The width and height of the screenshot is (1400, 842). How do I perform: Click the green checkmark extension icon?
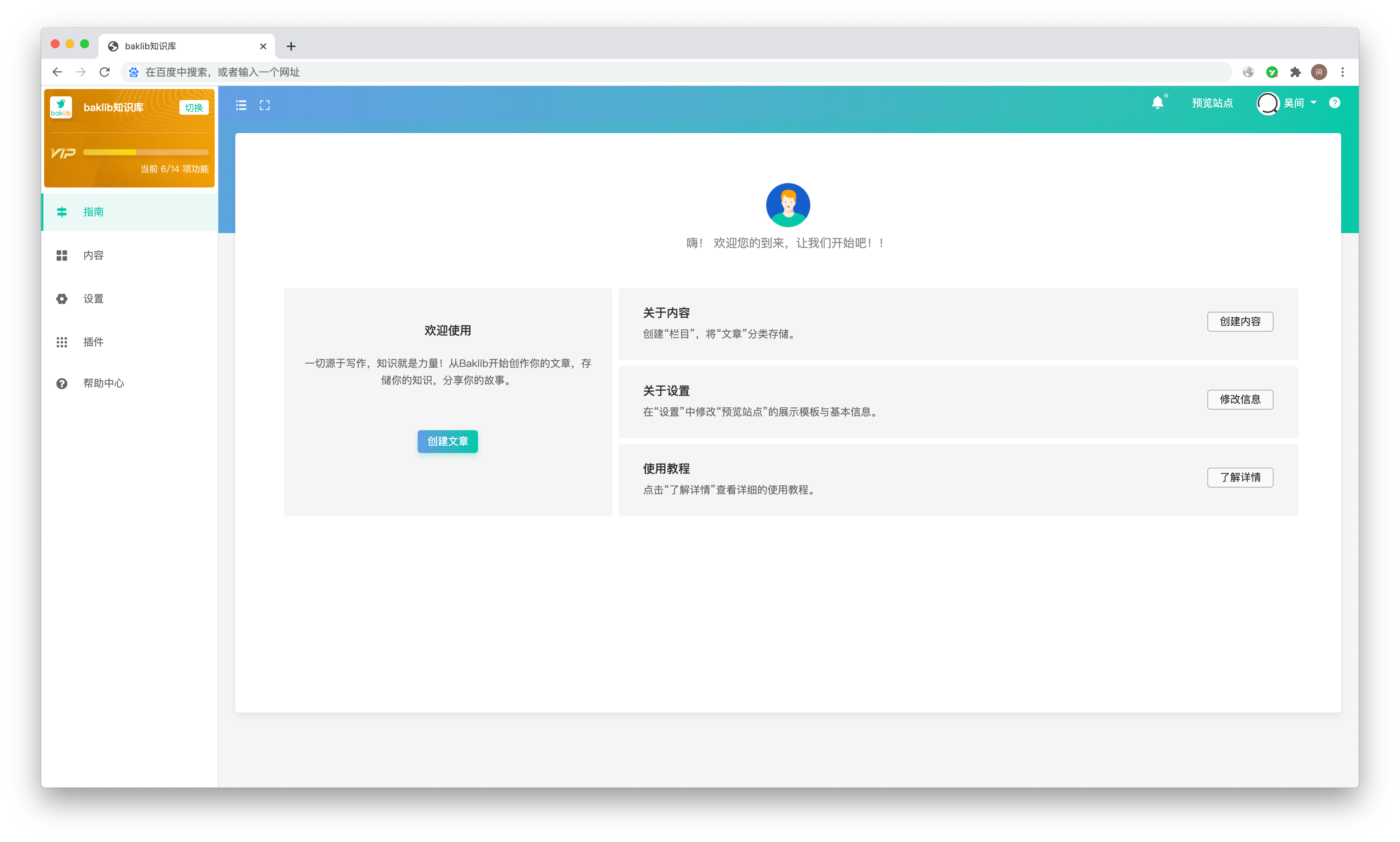point(1271,72)
